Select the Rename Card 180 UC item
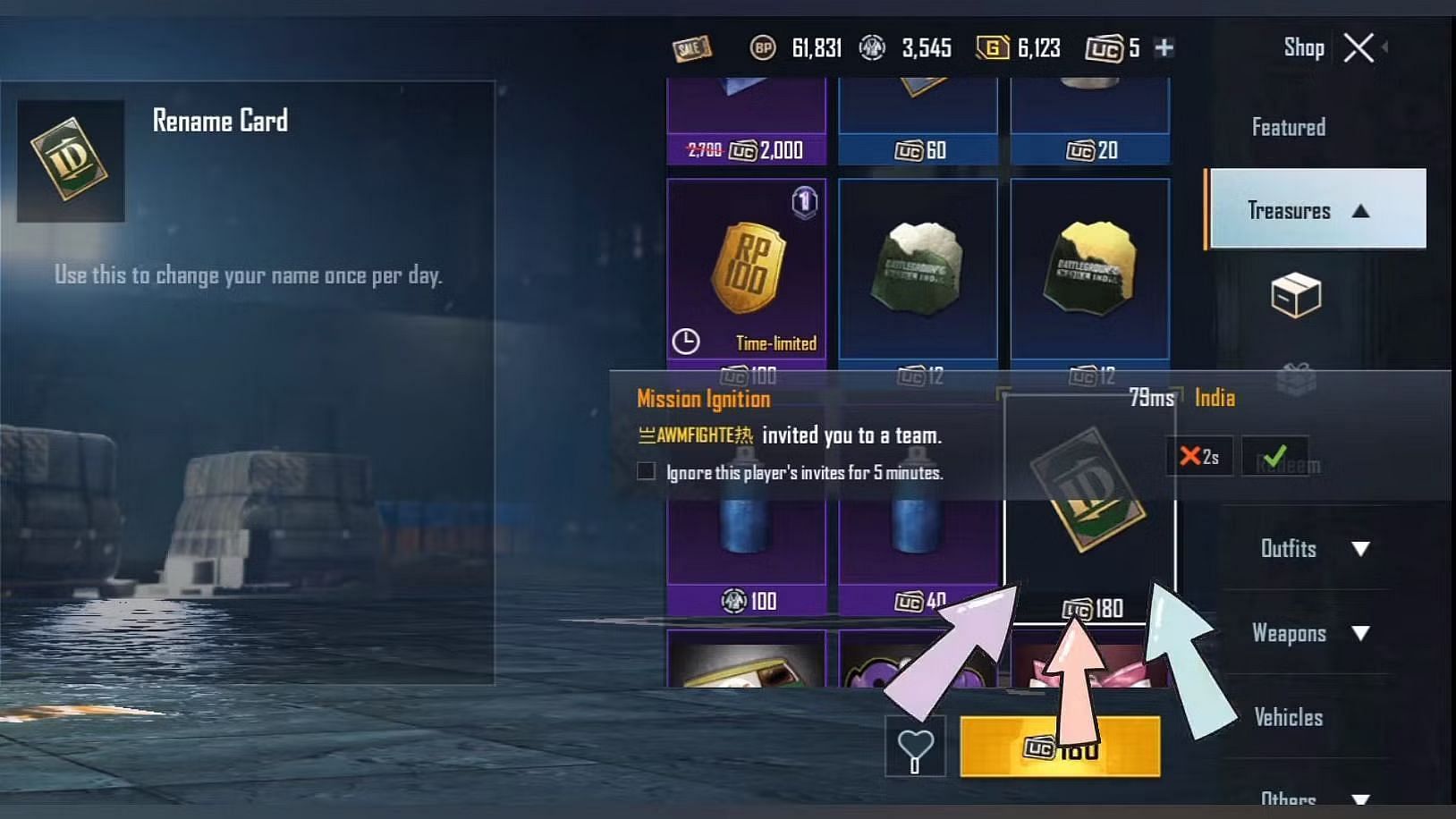The image size is (1456, 819). pos(1089,508)
